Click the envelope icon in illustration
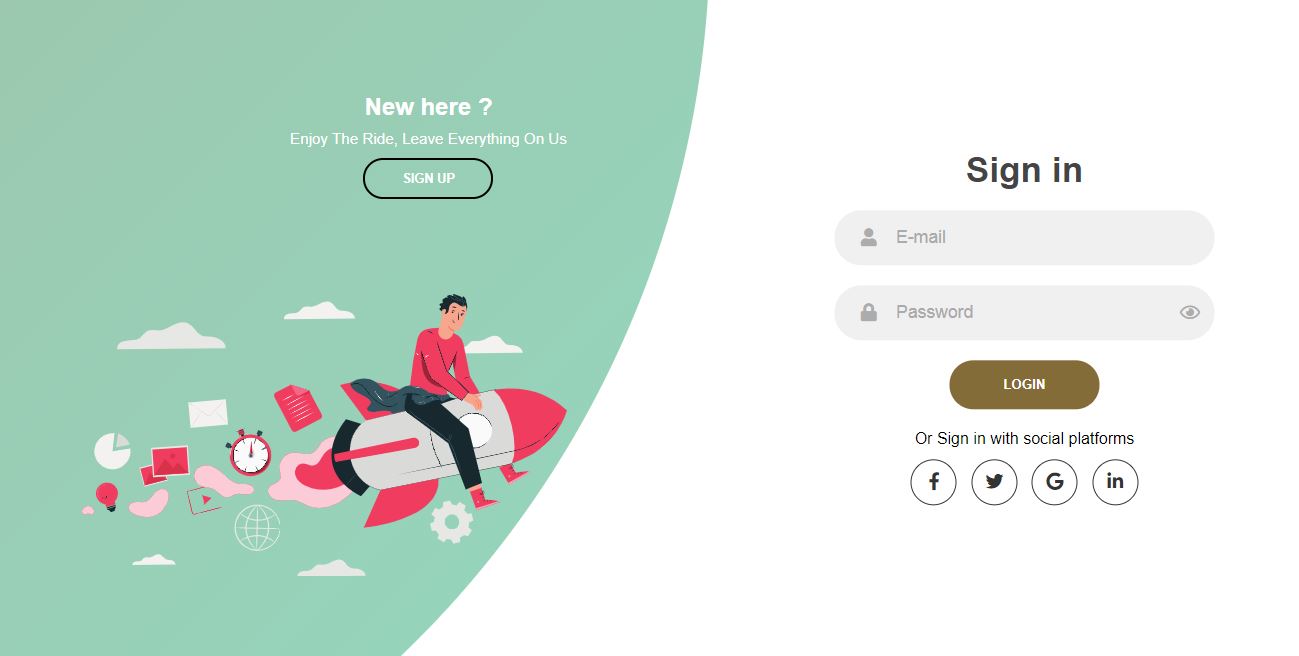1299x656 pixels. (x=208, y=413)
